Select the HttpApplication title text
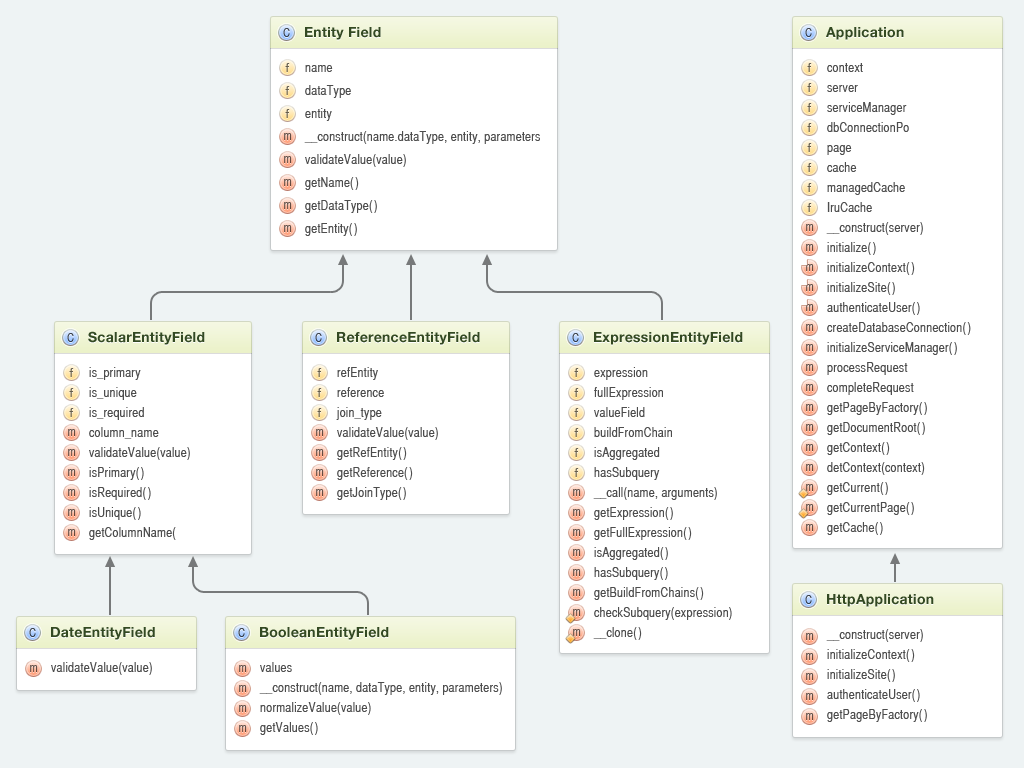The image size is (1024, 768). (x=880, y=600)
